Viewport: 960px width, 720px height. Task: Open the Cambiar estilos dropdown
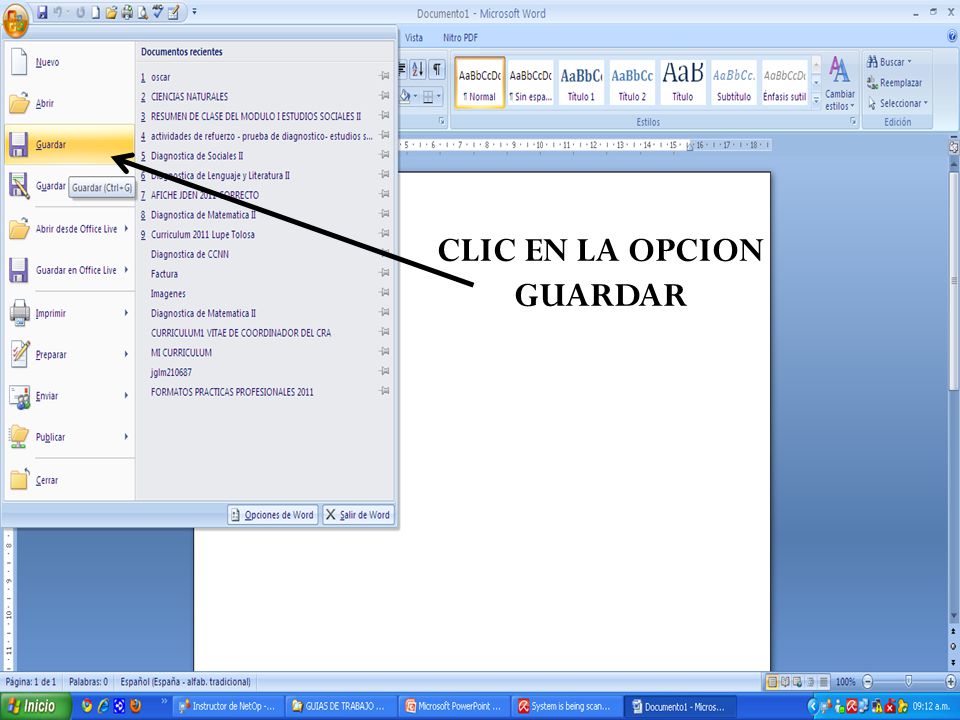point(839,83)
